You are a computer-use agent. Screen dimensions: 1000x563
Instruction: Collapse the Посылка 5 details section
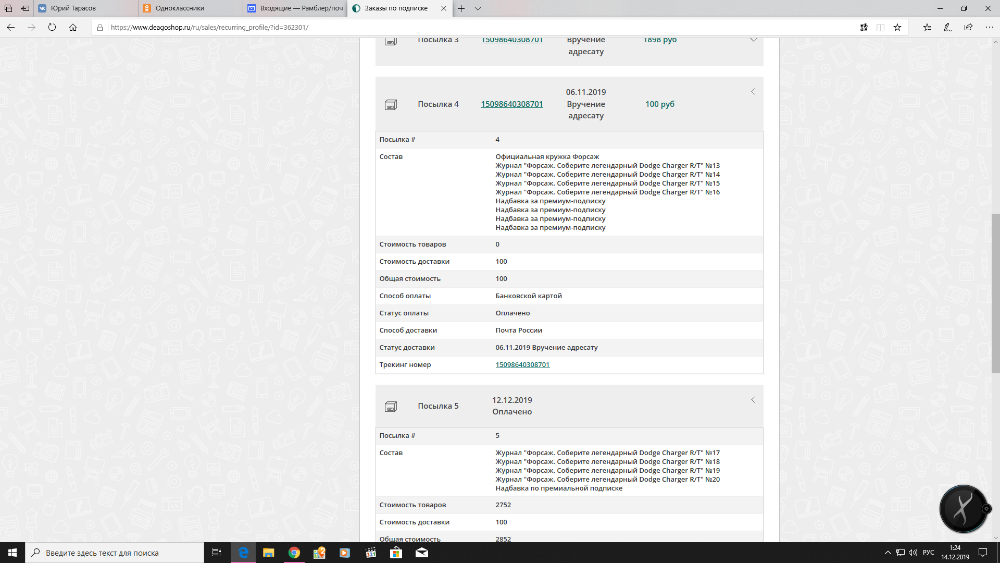(x=752, y=400)
